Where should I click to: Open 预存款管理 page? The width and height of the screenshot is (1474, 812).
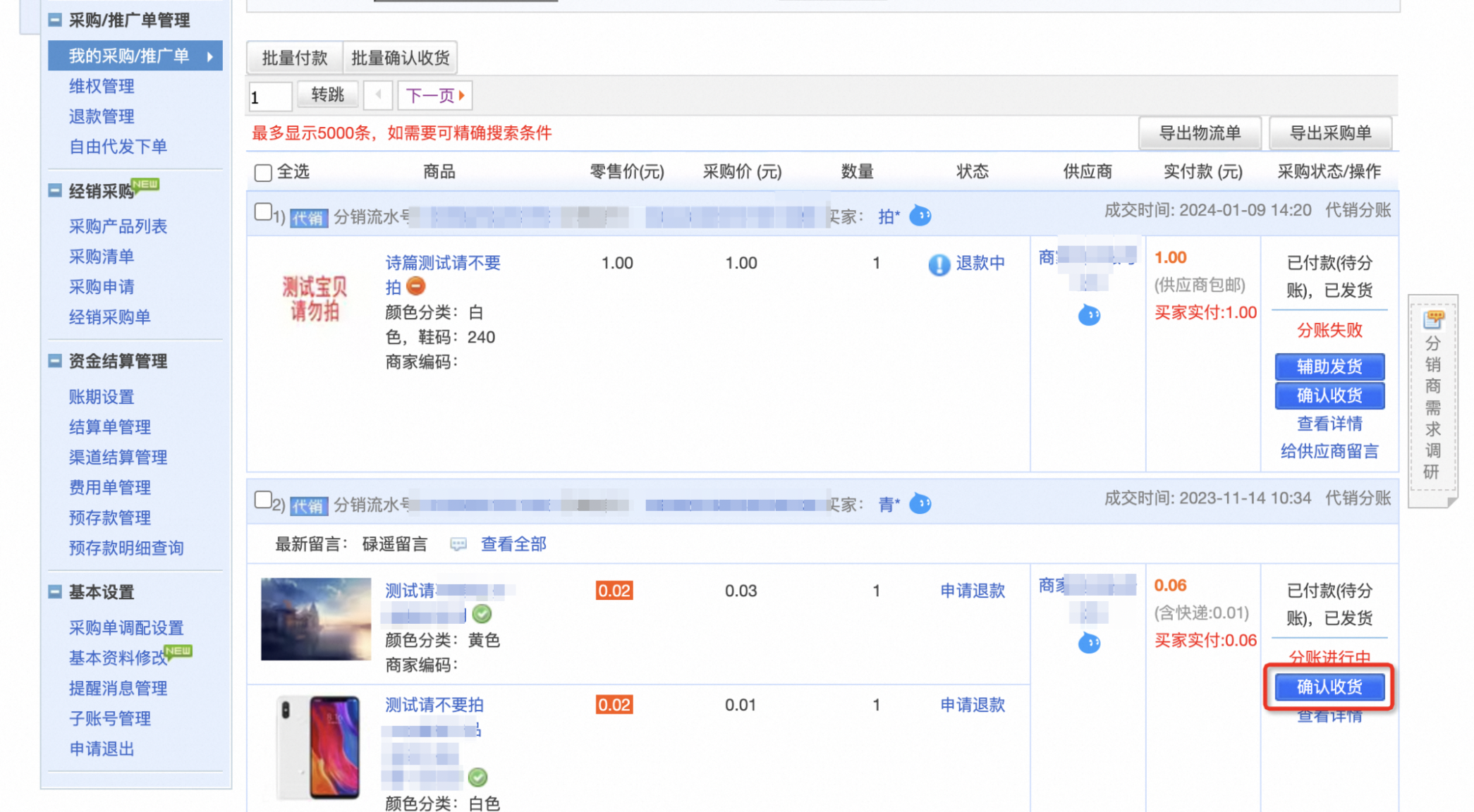click(109, 518)
